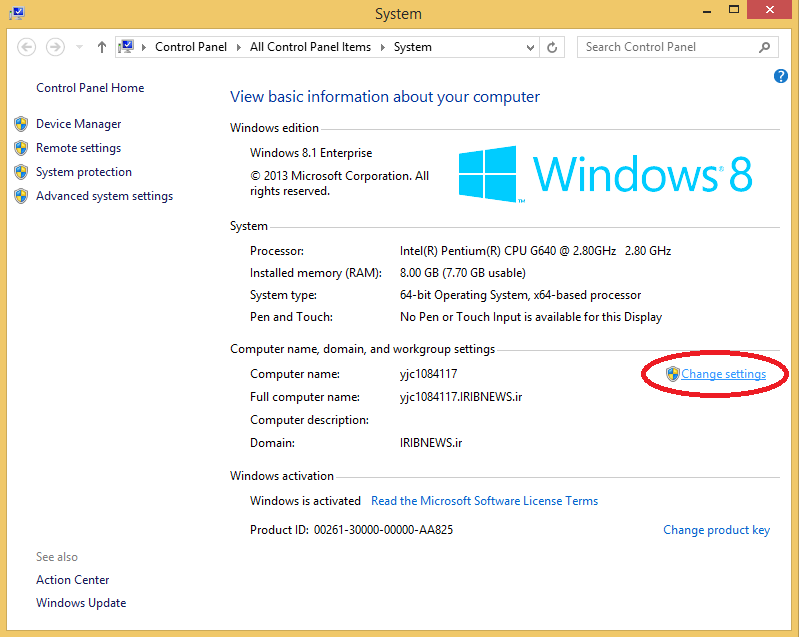
Task: Select 'Windows is activated' text
Action: [305, 501]
